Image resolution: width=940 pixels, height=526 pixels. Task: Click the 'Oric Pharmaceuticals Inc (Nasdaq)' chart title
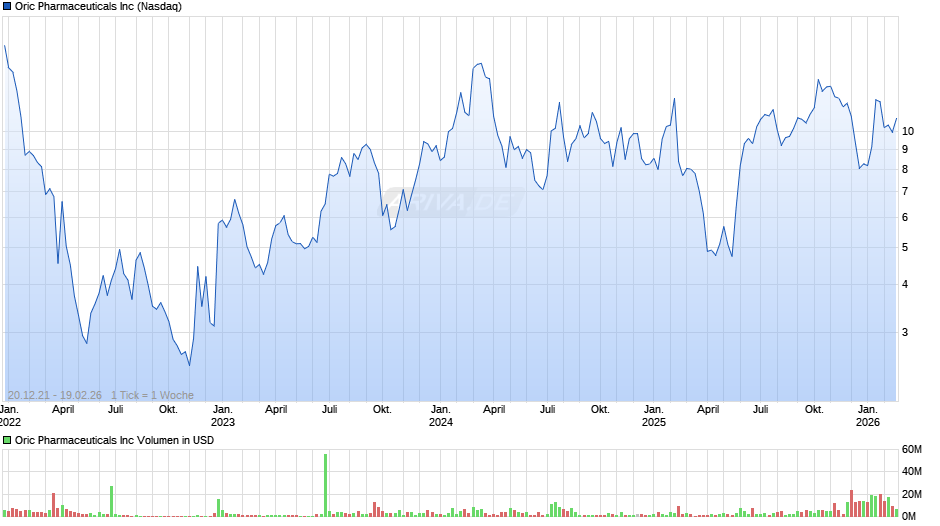pos(98,7)
